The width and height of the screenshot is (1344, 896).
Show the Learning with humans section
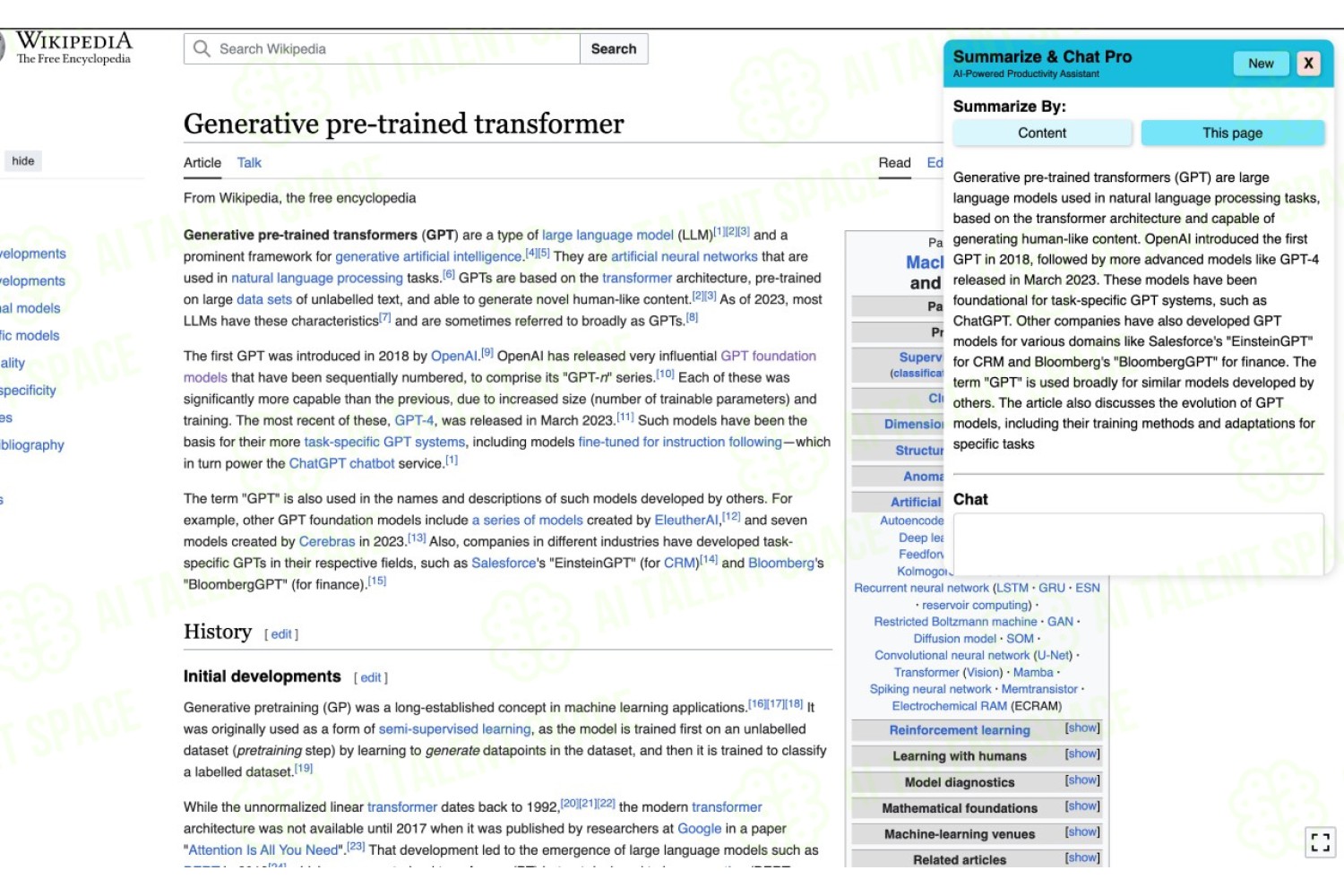point(1082,754)
